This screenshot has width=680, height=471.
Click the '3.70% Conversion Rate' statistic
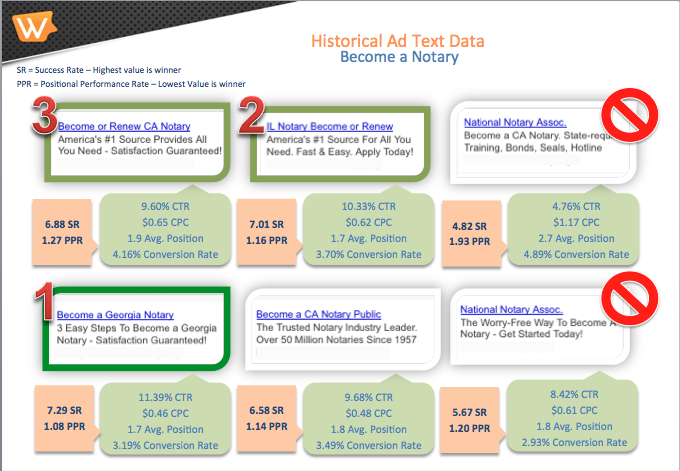(369, 255)
